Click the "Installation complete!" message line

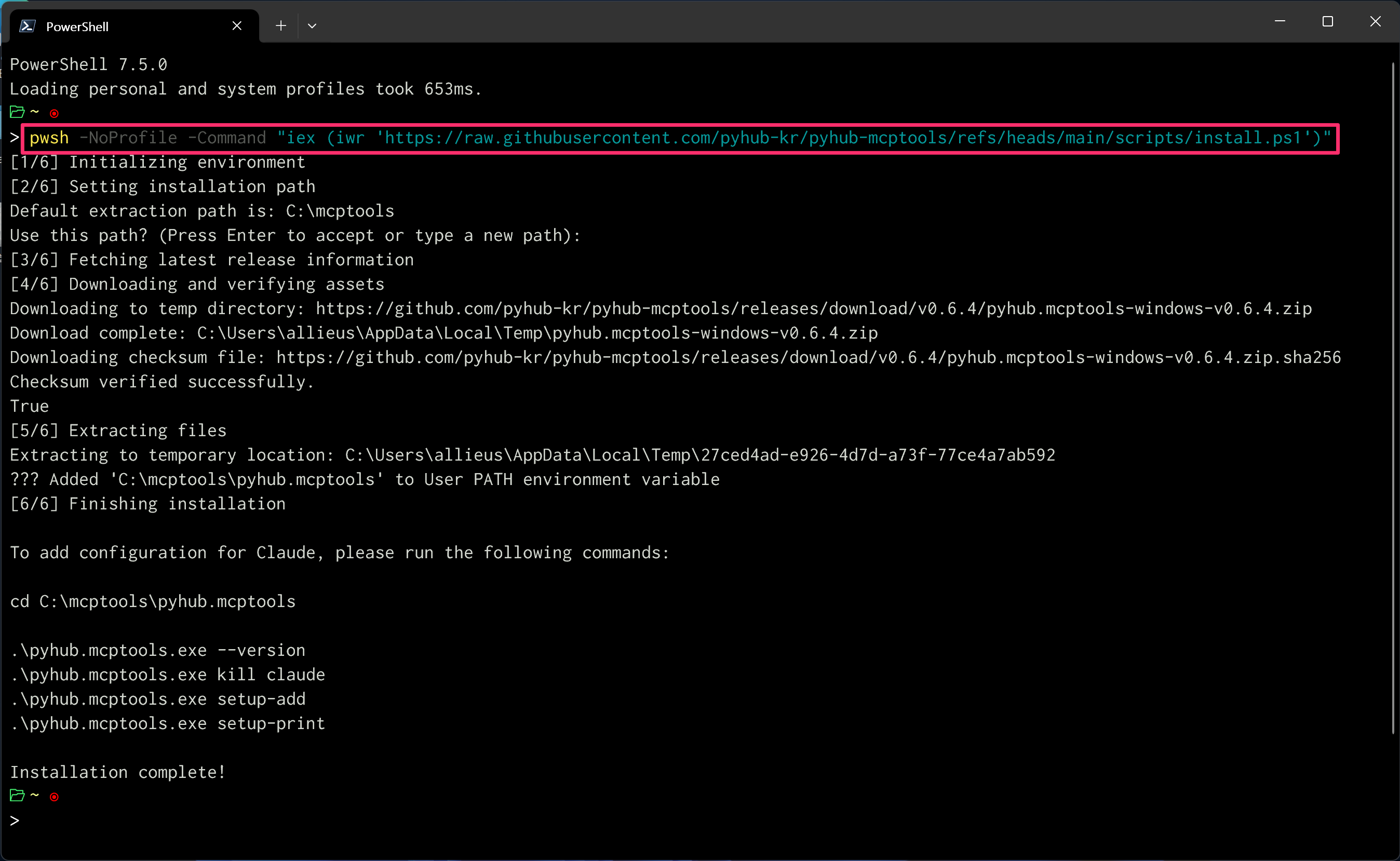click(118, 772)
